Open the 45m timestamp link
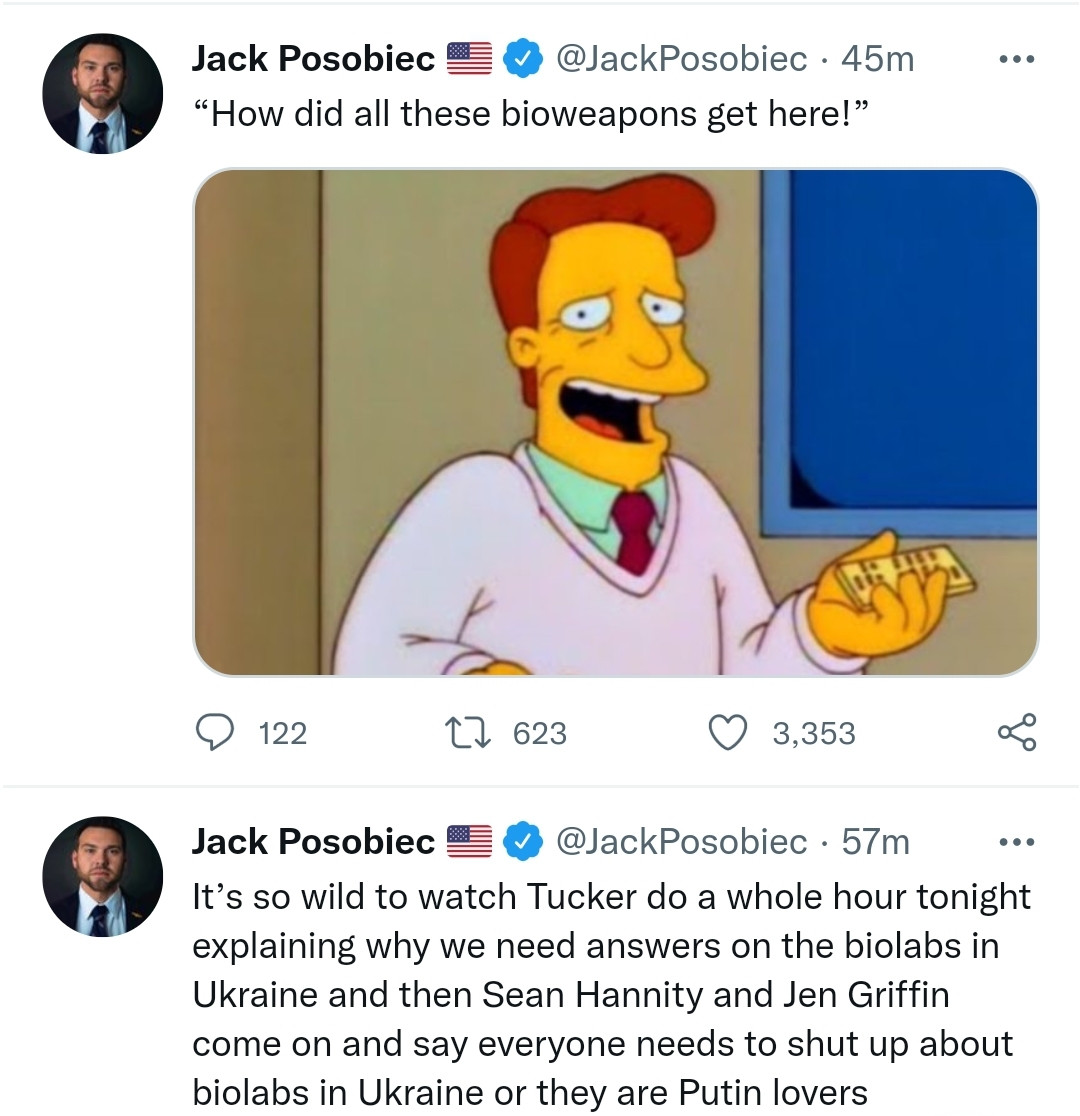 pos(878,60)
